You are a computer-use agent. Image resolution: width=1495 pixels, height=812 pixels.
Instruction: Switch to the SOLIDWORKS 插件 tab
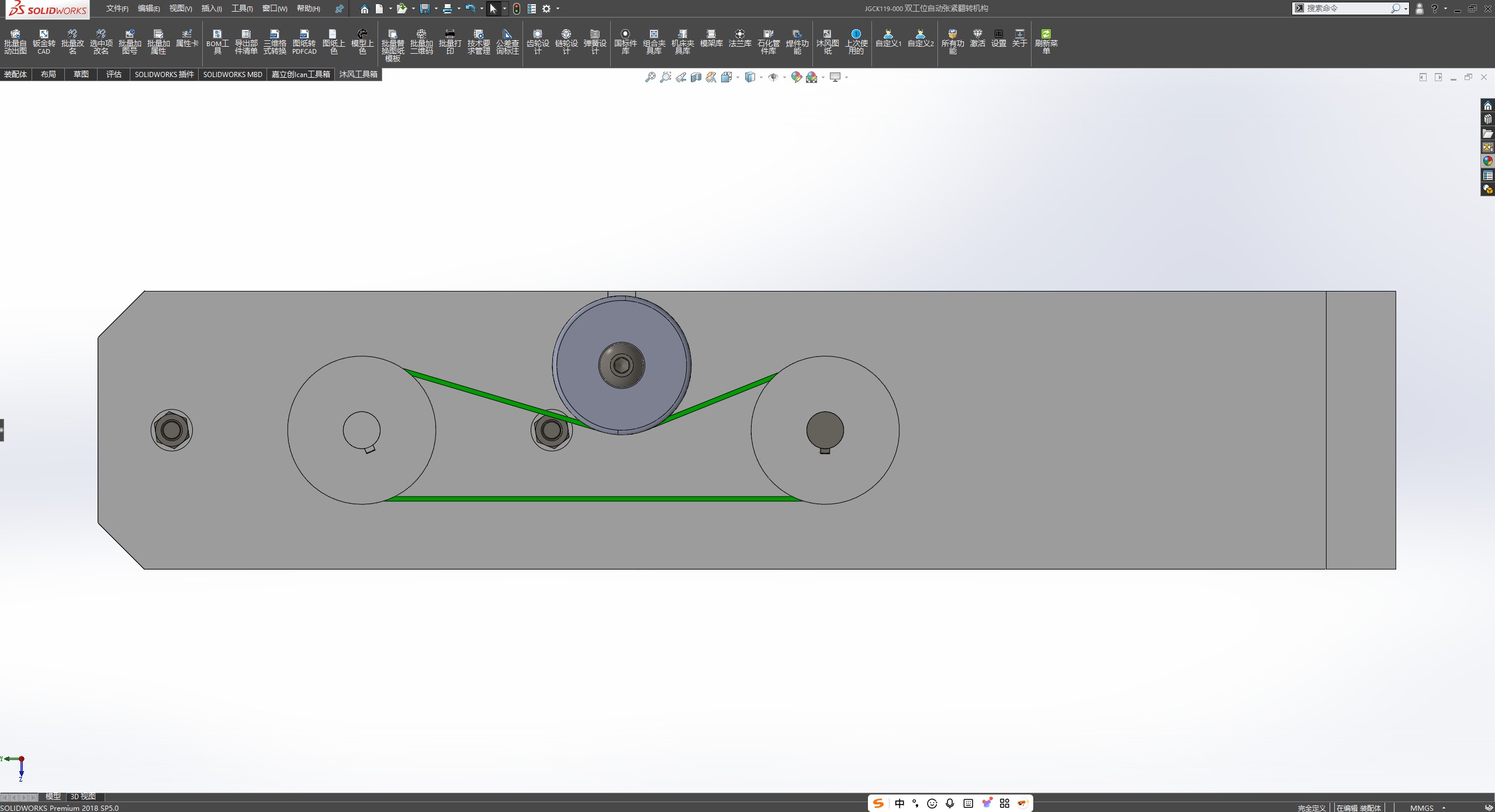(x=164, y=74)
